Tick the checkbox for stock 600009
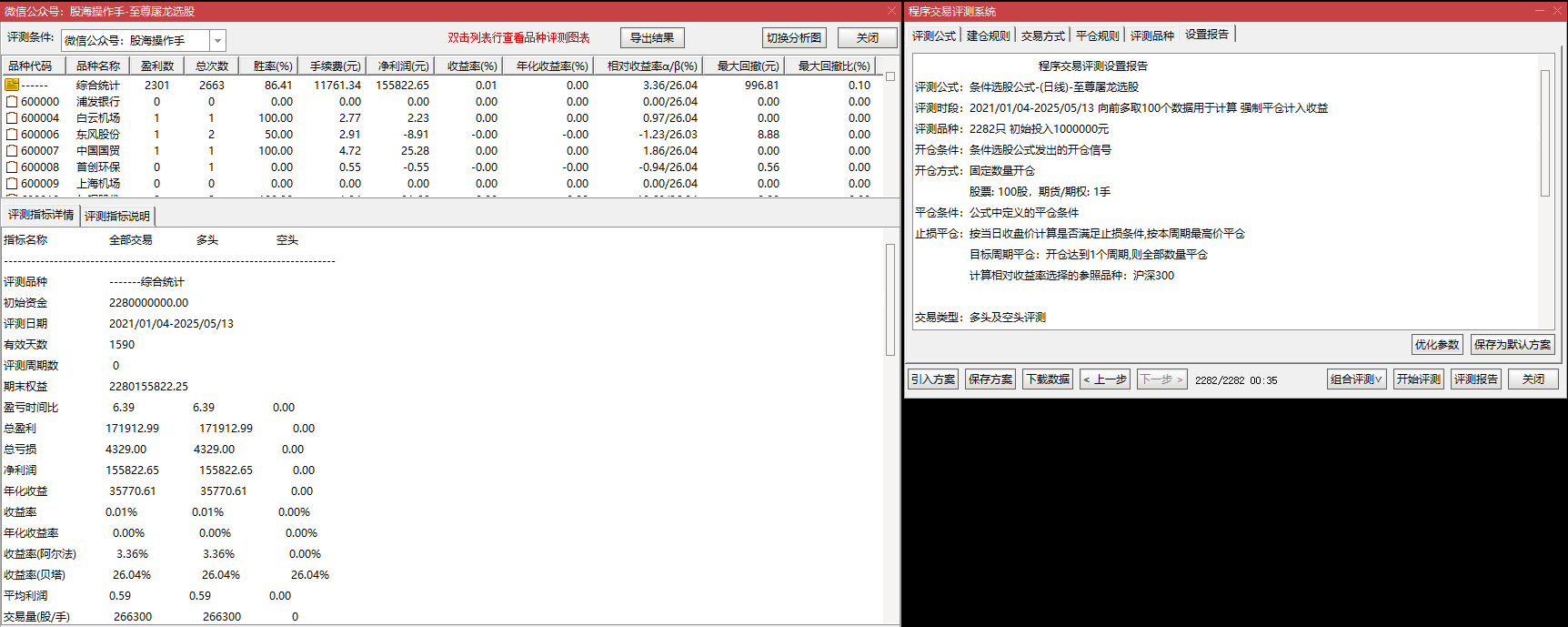Viewport: 1568px width, 627px height. (12, 184)
